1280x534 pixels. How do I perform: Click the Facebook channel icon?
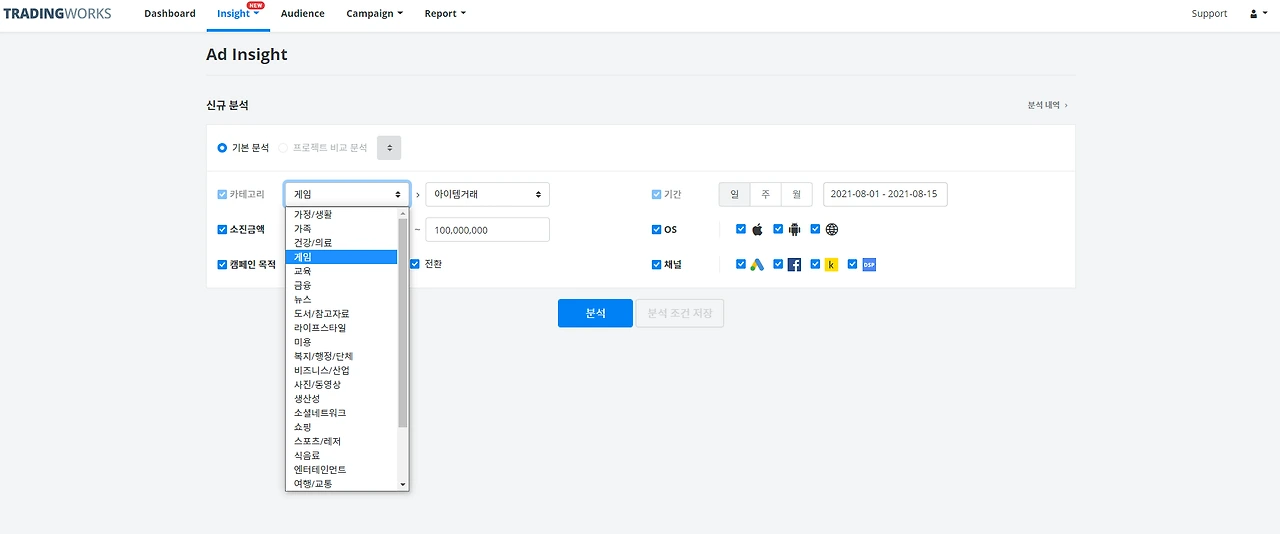[x=794, y=265]
